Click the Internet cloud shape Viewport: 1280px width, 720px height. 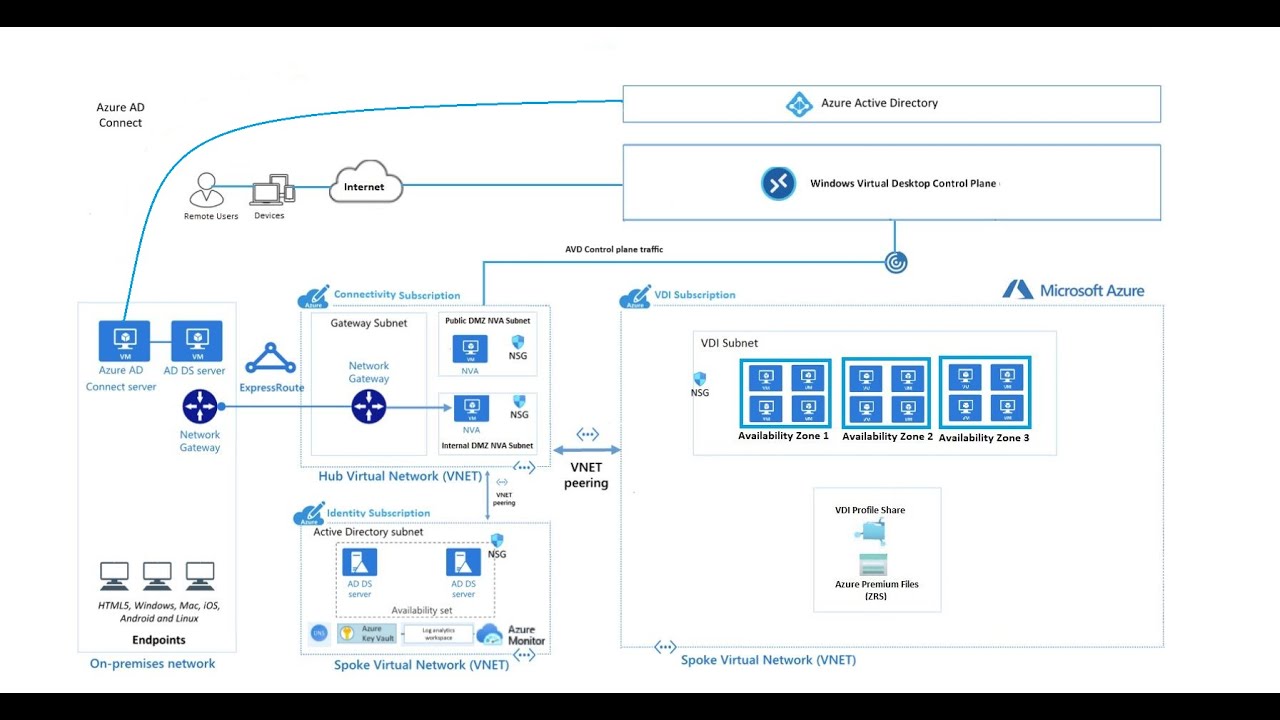click(x=364, y=185)
